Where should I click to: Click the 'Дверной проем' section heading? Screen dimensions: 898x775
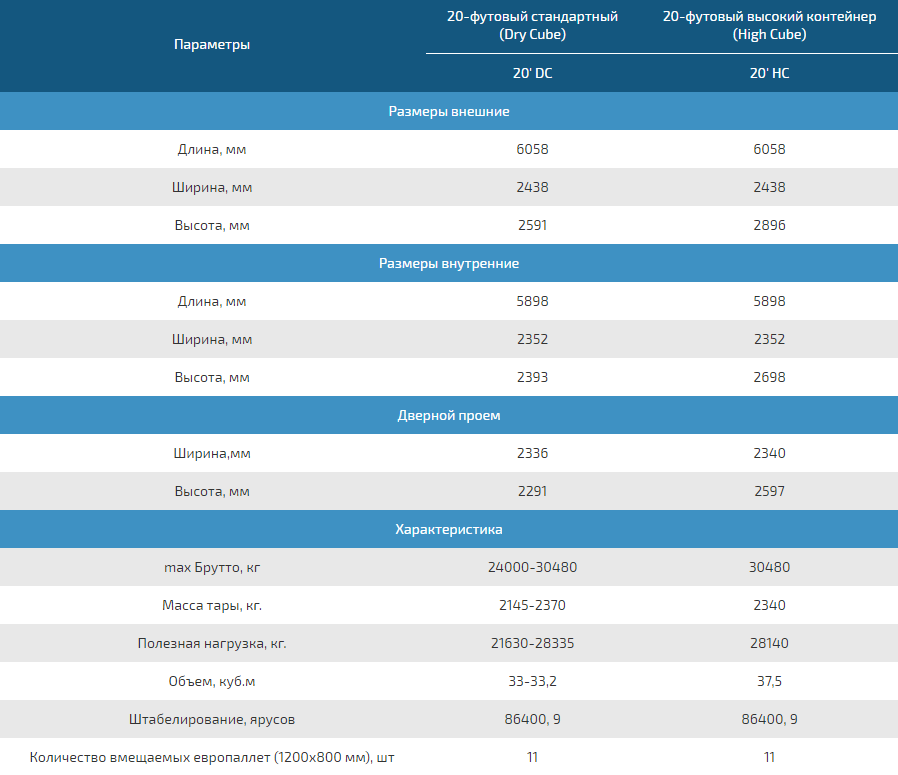click(449, 415)
